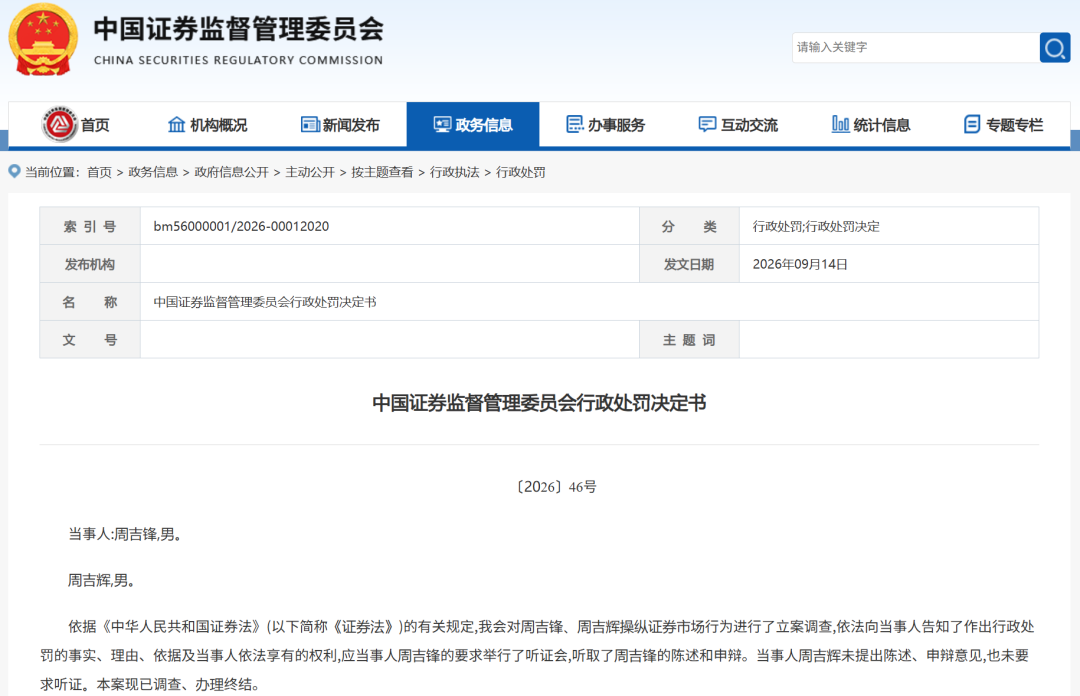Click the newspaper icon beside 新闻发布

[310, 125]
